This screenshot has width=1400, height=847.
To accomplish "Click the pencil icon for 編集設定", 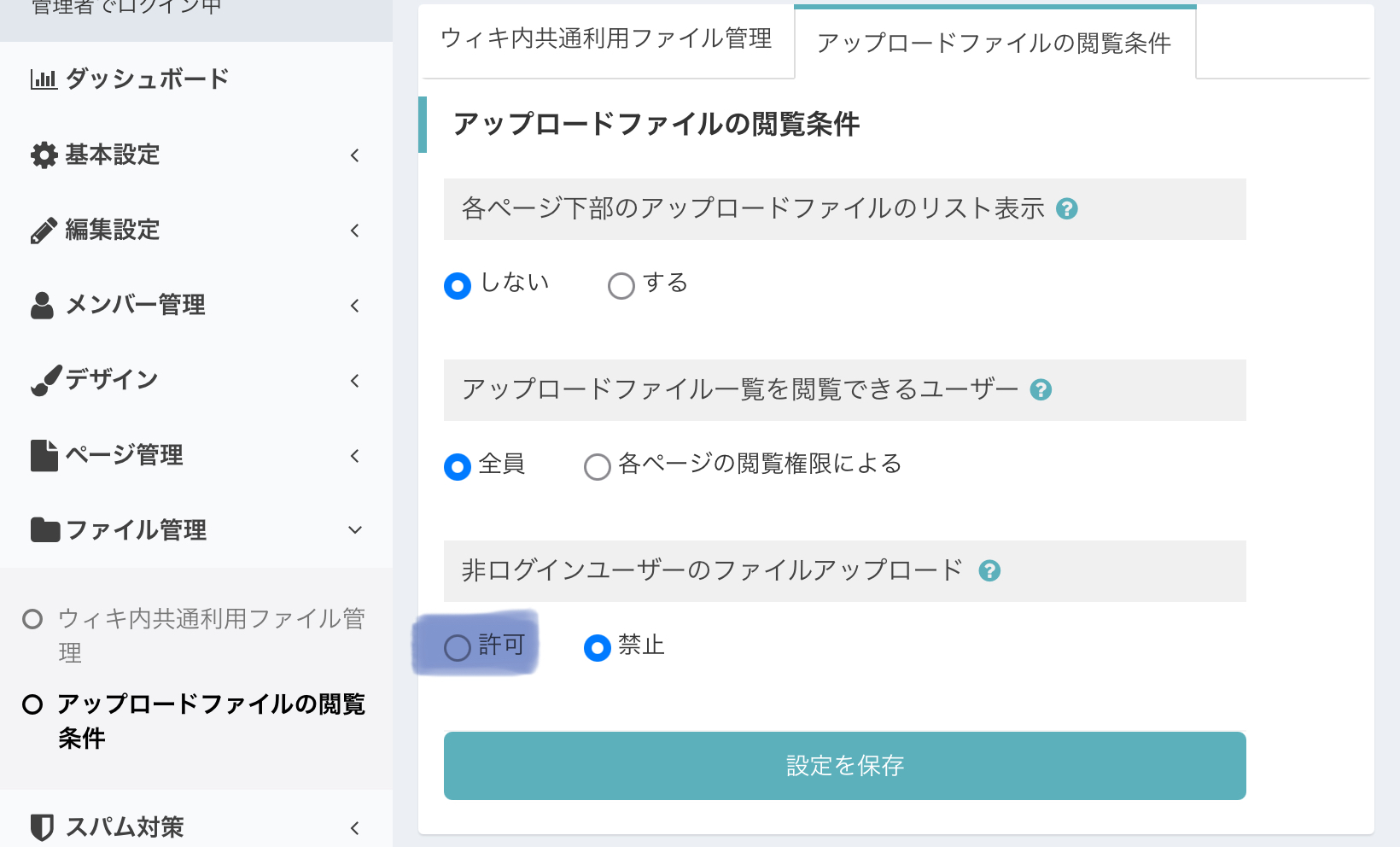I will tap(44, 231).
